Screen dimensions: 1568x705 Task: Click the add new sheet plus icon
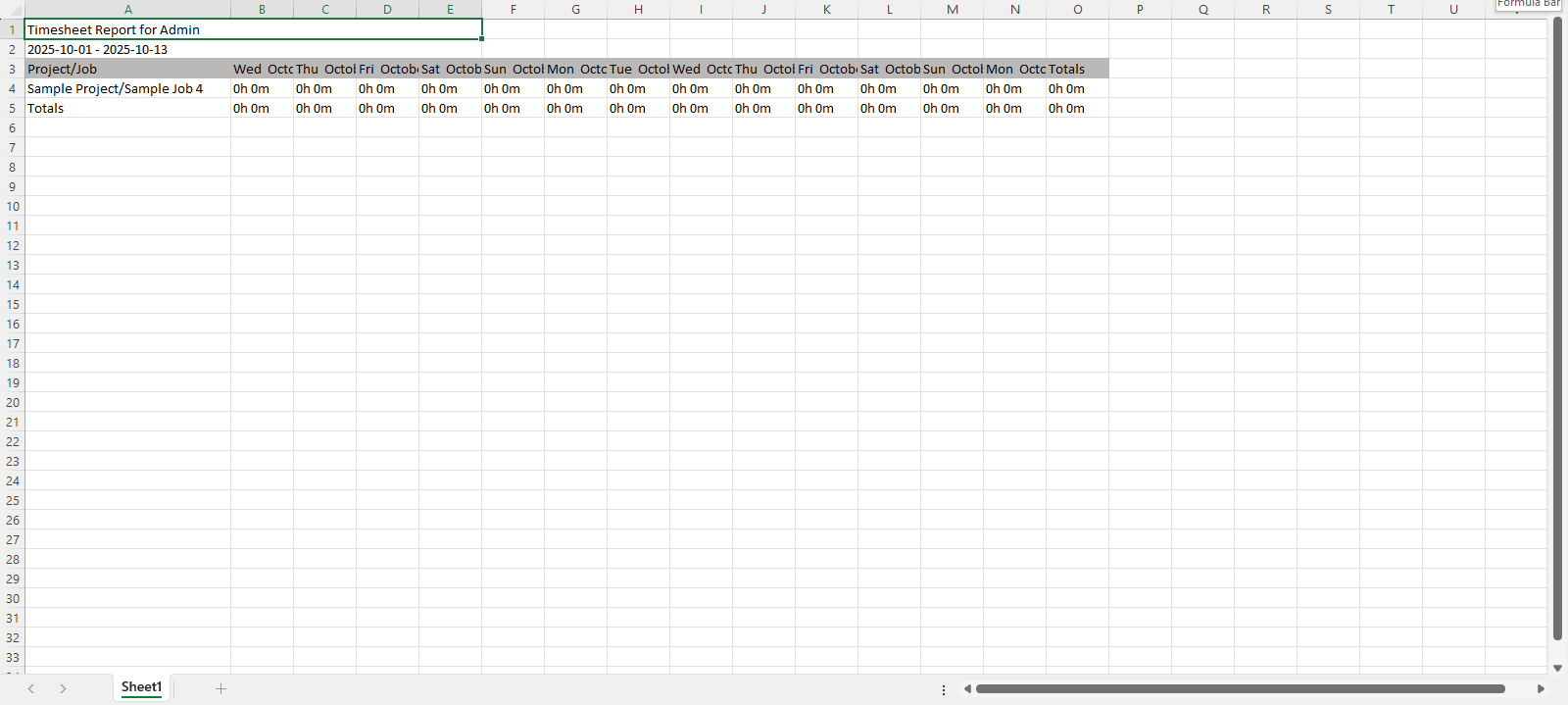[220, 688]
